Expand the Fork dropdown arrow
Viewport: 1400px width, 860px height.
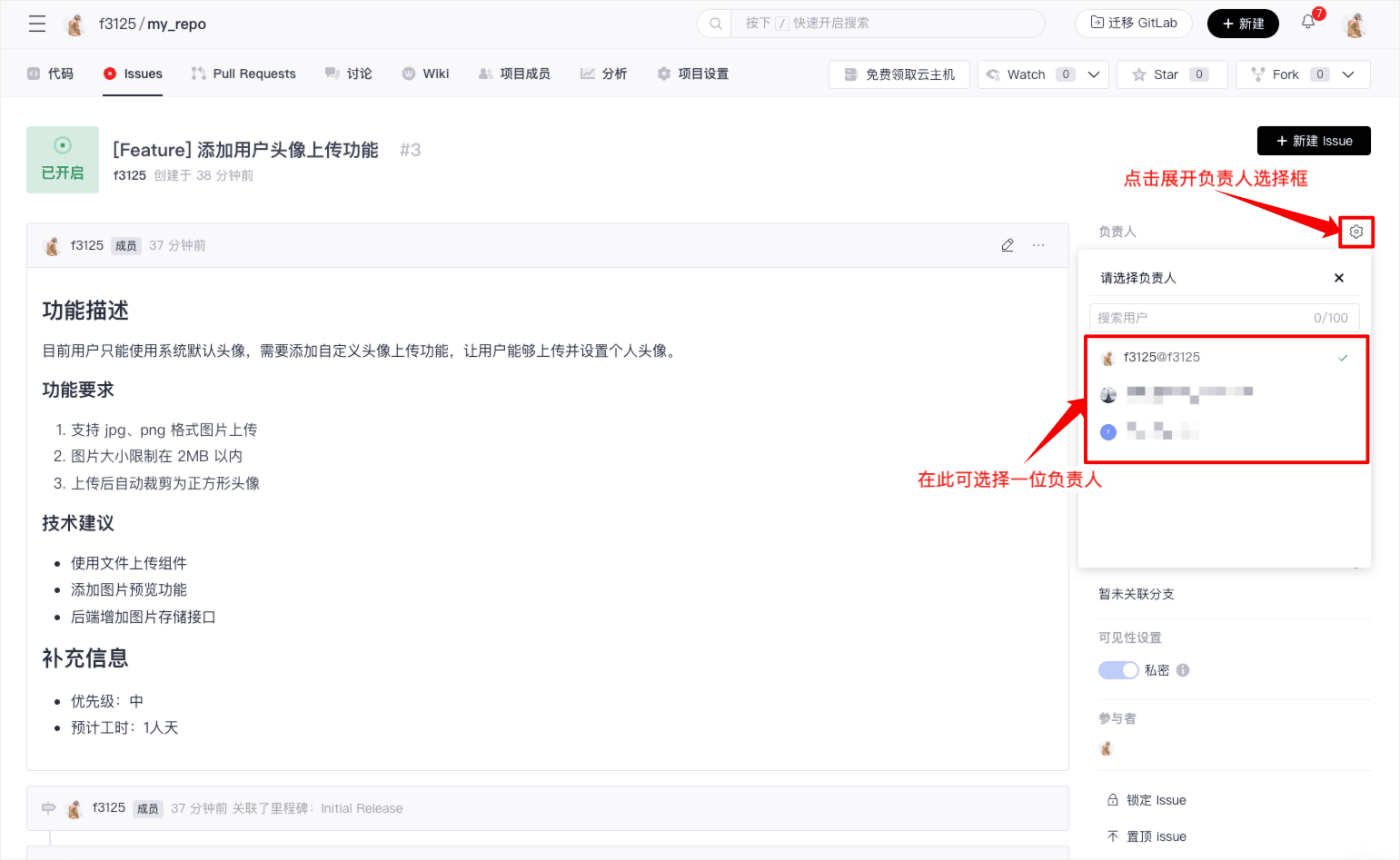pyautogui.click(x=1348, y=74)
